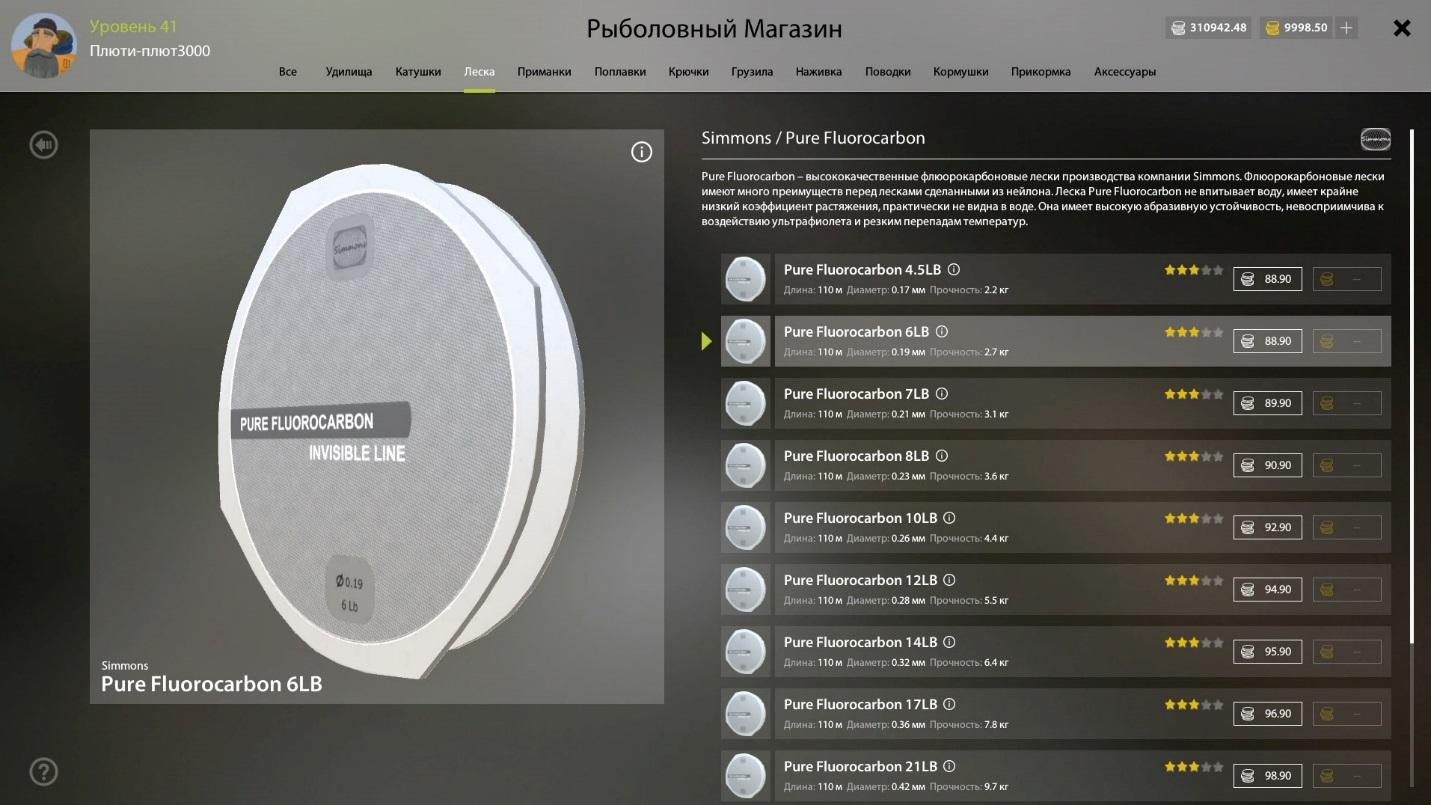The width and height of the screenshot is (1431, 805).
Task: Switch to the Удилища tab
Action: tap(348, 72)
